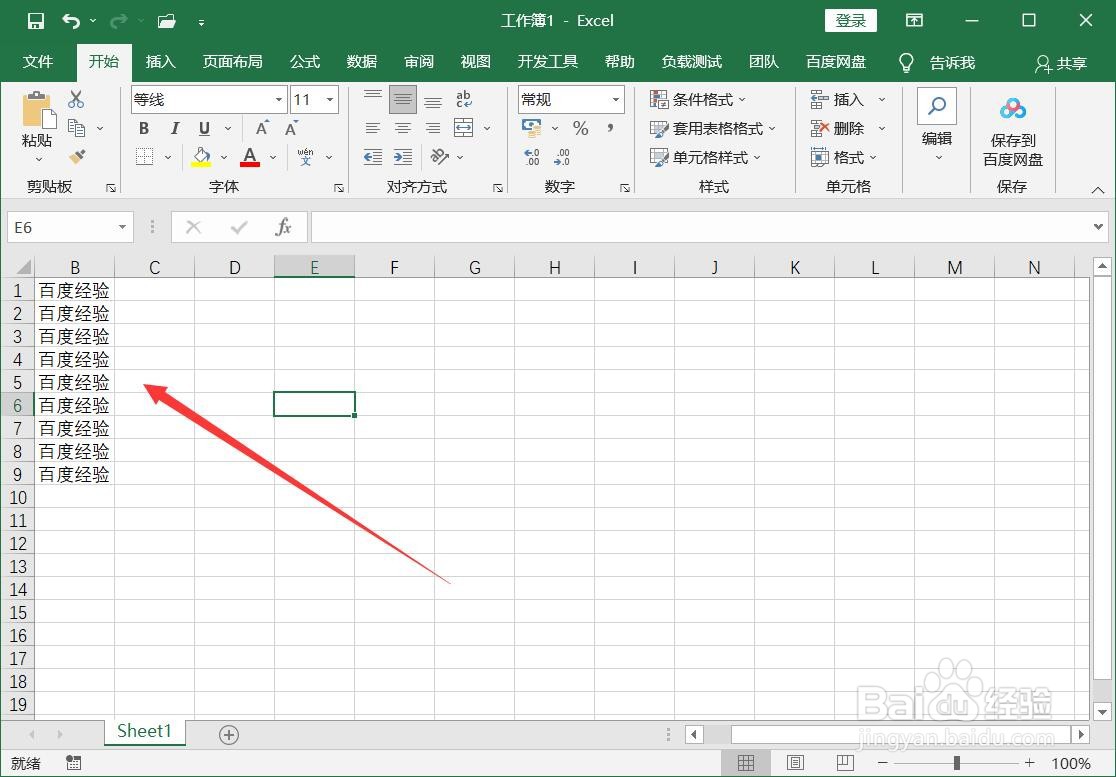Switch to the 视图 View tab
Screen dimensions: 1116x777
(x=475, y=62)
